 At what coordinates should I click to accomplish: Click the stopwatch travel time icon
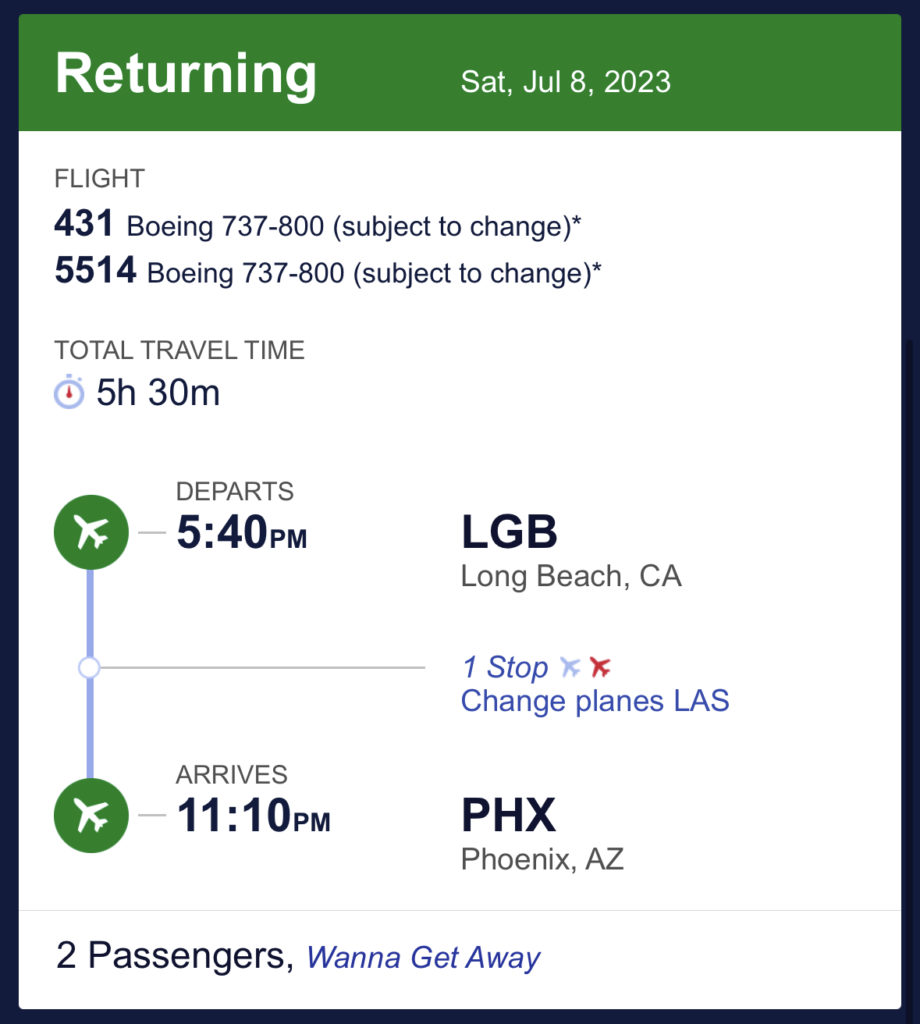(69, 392)
